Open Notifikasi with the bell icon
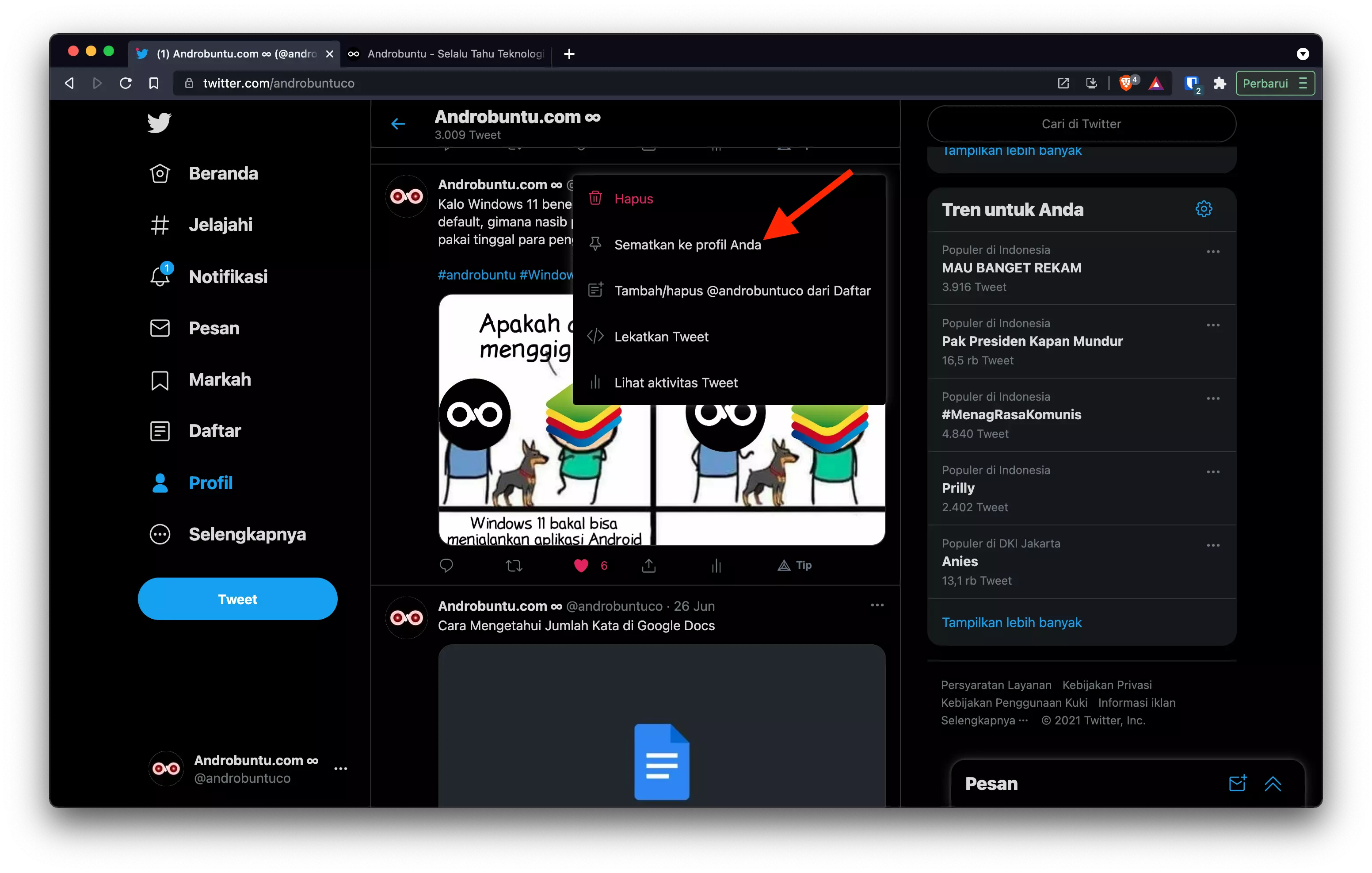The width and height of the screenshot is (1372, 873). point(160,276)
